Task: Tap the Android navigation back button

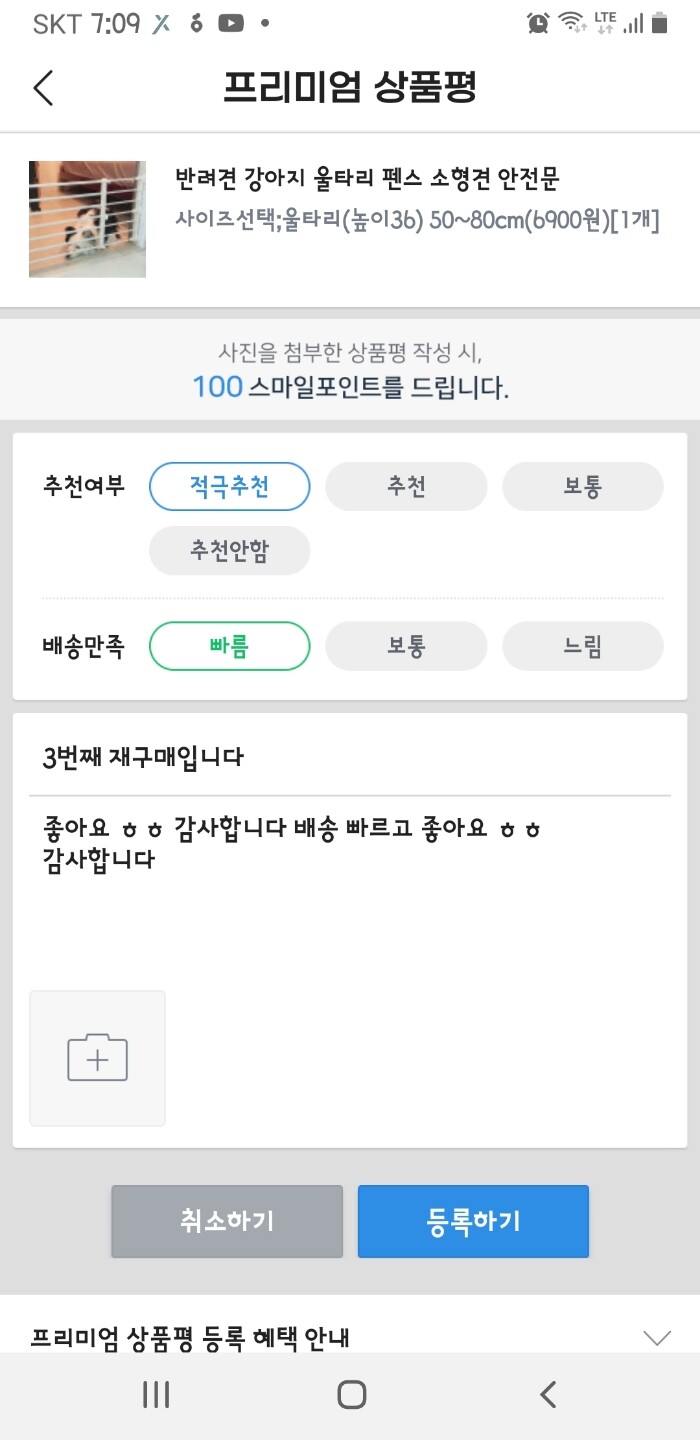Action: click(547, 1395)
